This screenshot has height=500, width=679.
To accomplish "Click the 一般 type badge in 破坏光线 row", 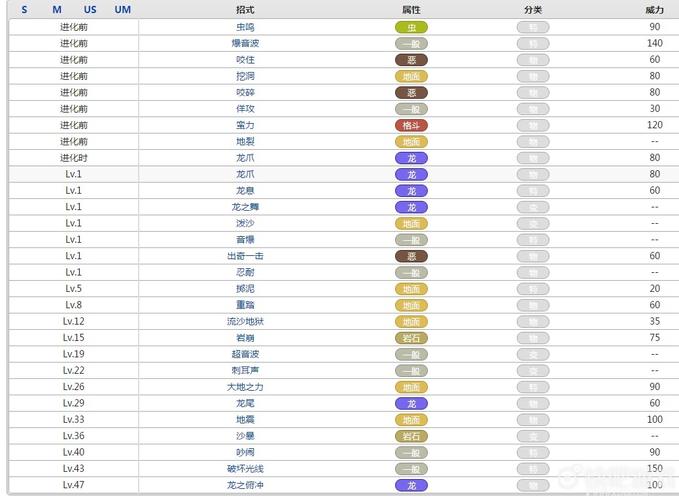I will coord(411,469).
